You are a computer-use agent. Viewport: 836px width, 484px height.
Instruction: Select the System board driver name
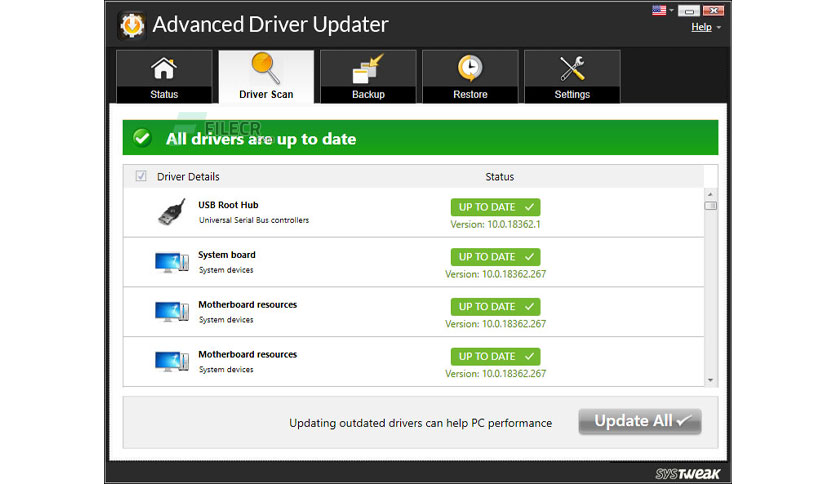(227, 255)
